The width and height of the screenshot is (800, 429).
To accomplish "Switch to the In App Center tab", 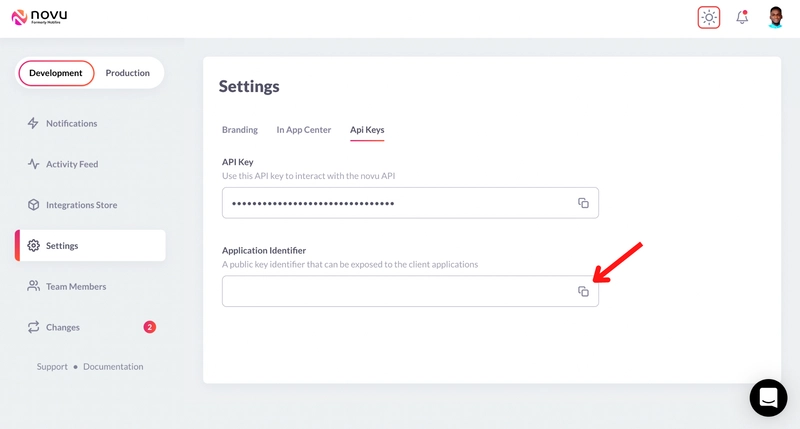I will click(304, 130).
